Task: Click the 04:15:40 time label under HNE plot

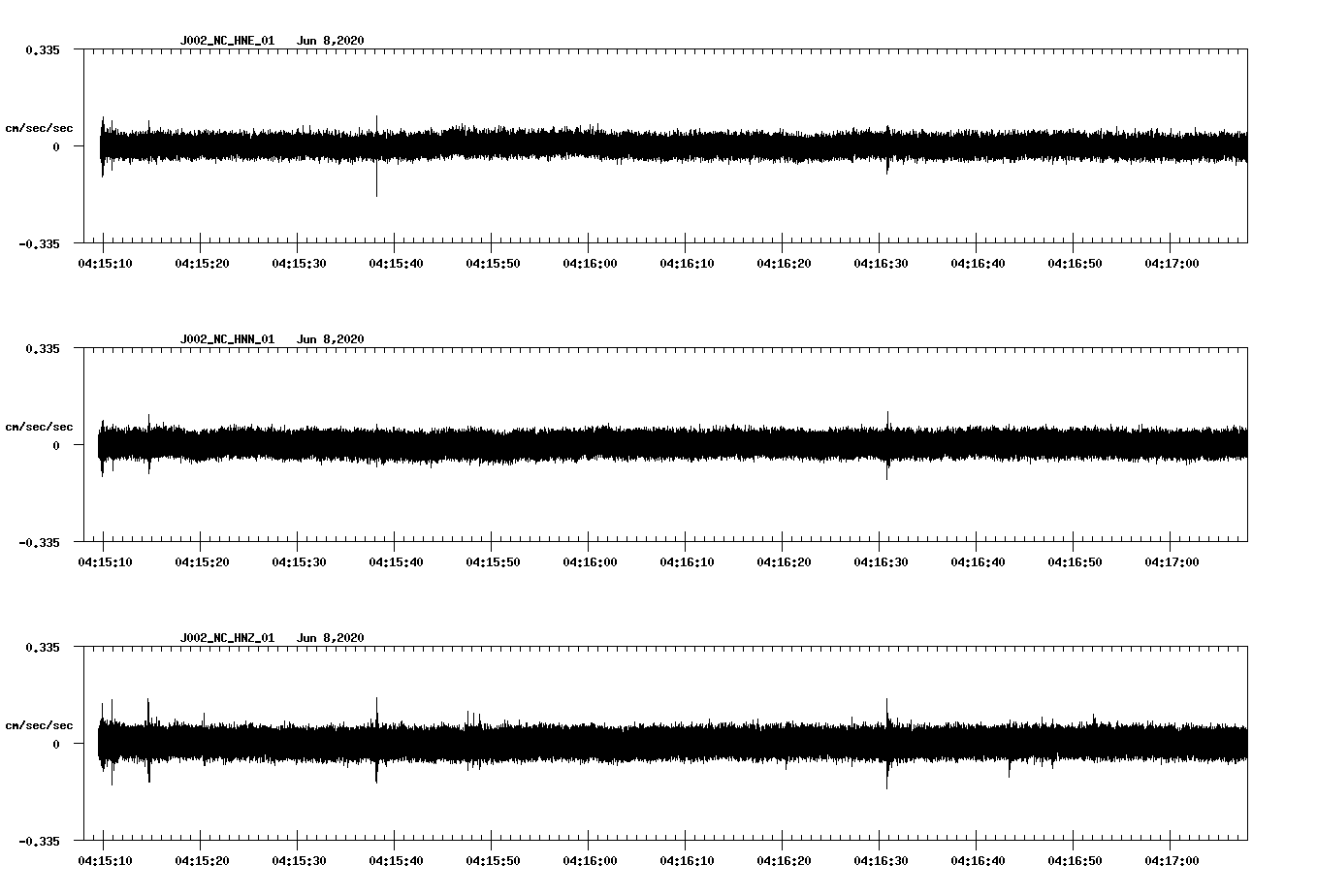Action: point(396,264)
